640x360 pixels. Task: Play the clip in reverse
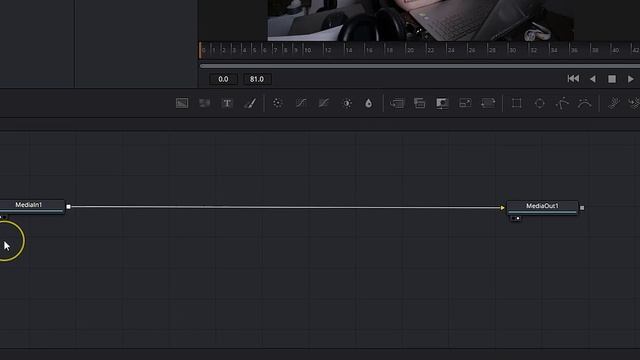[593, 79]
